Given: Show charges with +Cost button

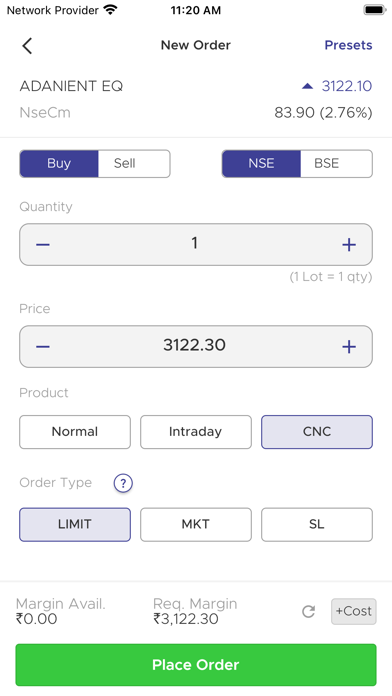Looking at the screenshot, I should [x=354, y=611].
